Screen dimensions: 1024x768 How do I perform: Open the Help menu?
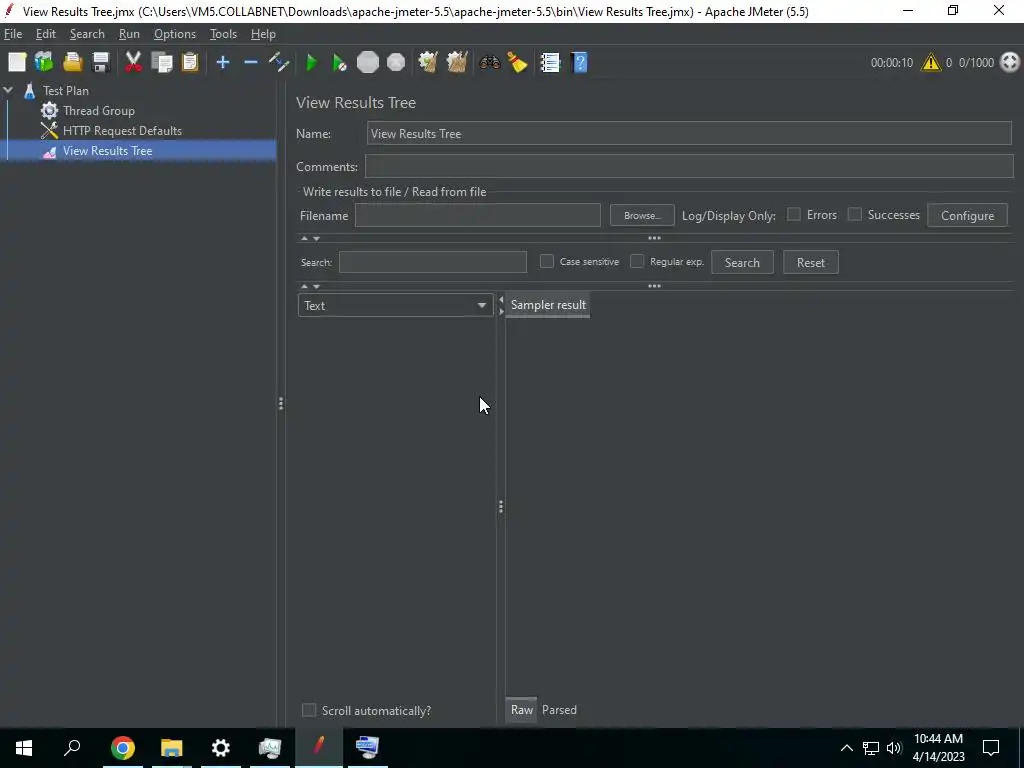coord(263,34)
